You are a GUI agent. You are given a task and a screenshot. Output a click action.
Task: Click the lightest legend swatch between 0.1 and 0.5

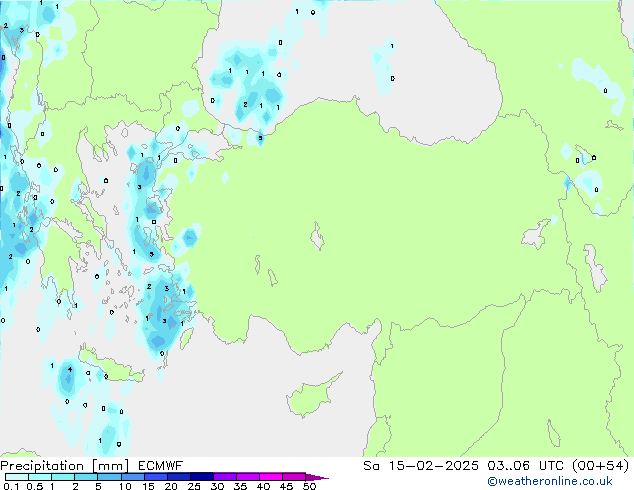pyautogui.click(x=17, y=477)
